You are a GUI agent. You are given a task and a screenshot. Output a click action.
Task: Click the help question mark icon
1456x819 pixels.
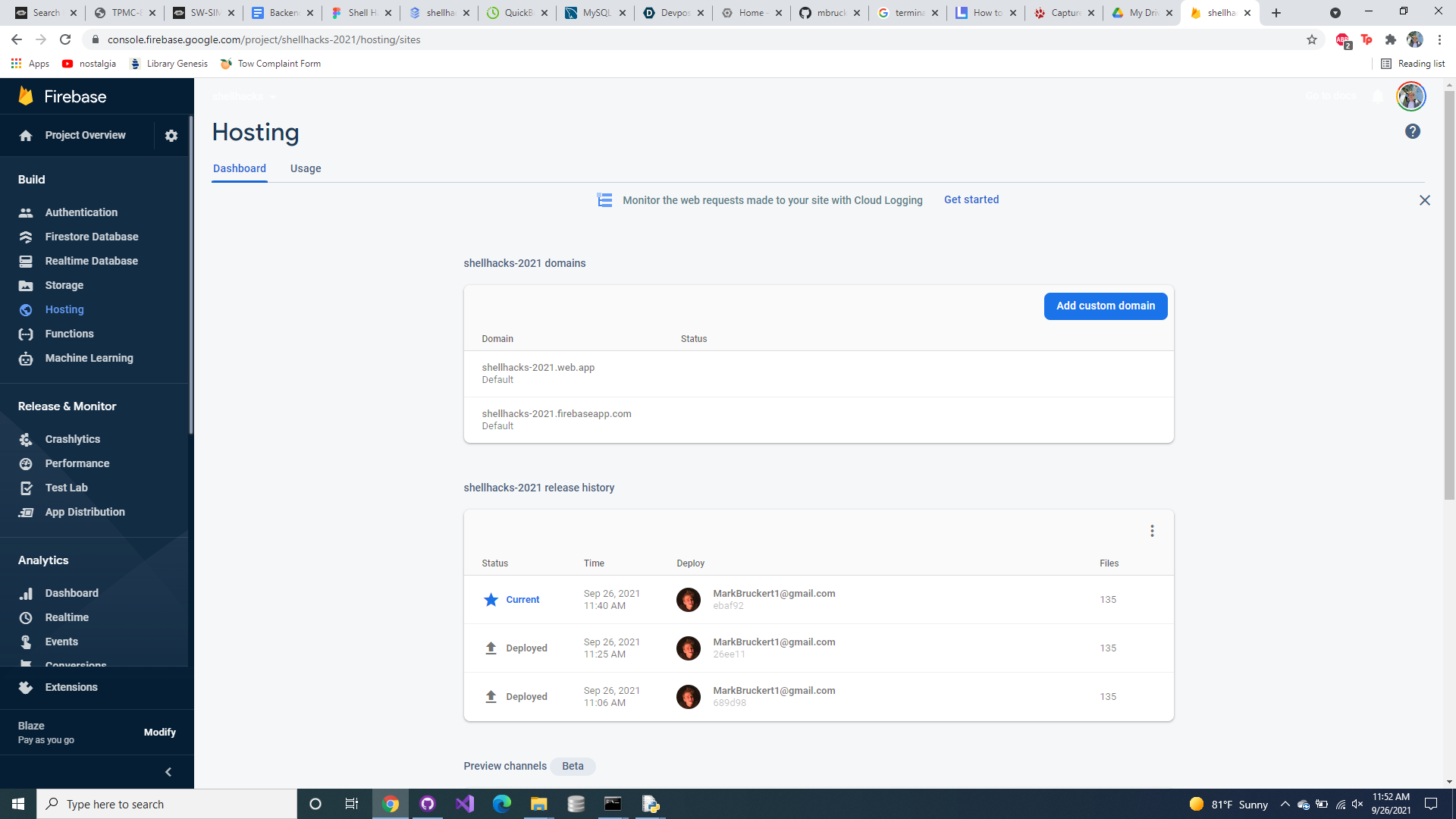(x=1412, y=131)
